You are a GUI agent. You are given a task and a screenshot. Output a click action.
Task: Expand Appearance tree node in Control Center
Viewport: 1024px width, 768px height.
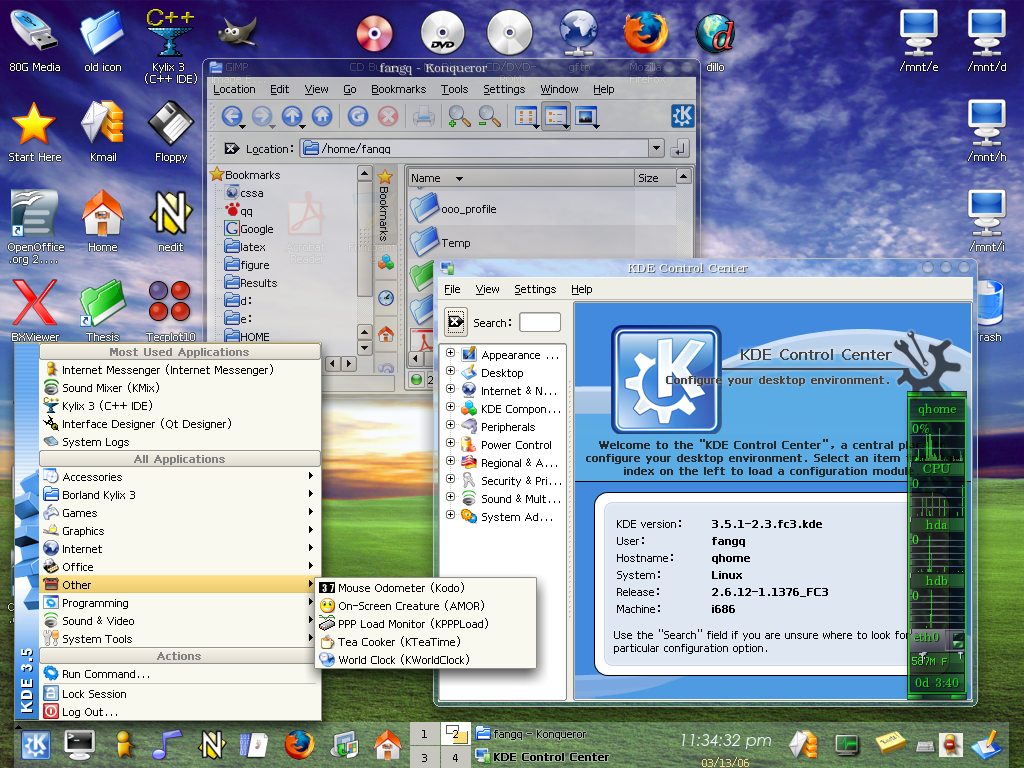coord(450,353)
